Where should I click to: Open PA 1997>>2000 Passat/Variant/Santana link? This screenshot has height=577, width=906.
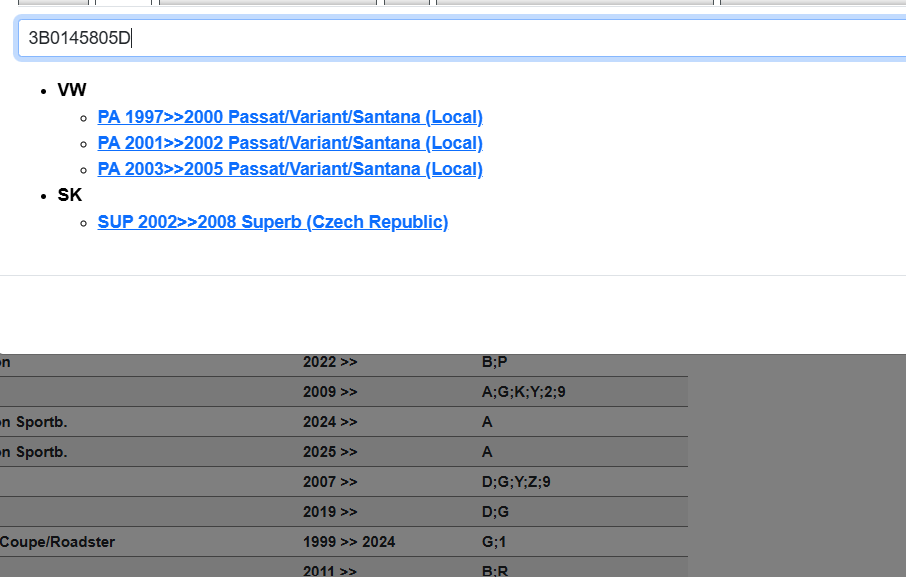click(290, 117)
